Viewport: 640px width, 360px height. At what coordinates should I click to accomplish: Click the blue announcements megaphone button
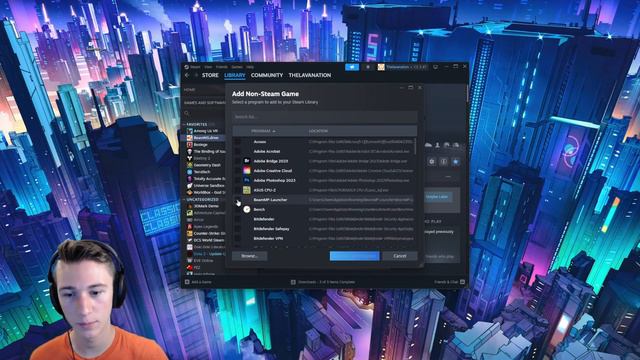[352, 67]
